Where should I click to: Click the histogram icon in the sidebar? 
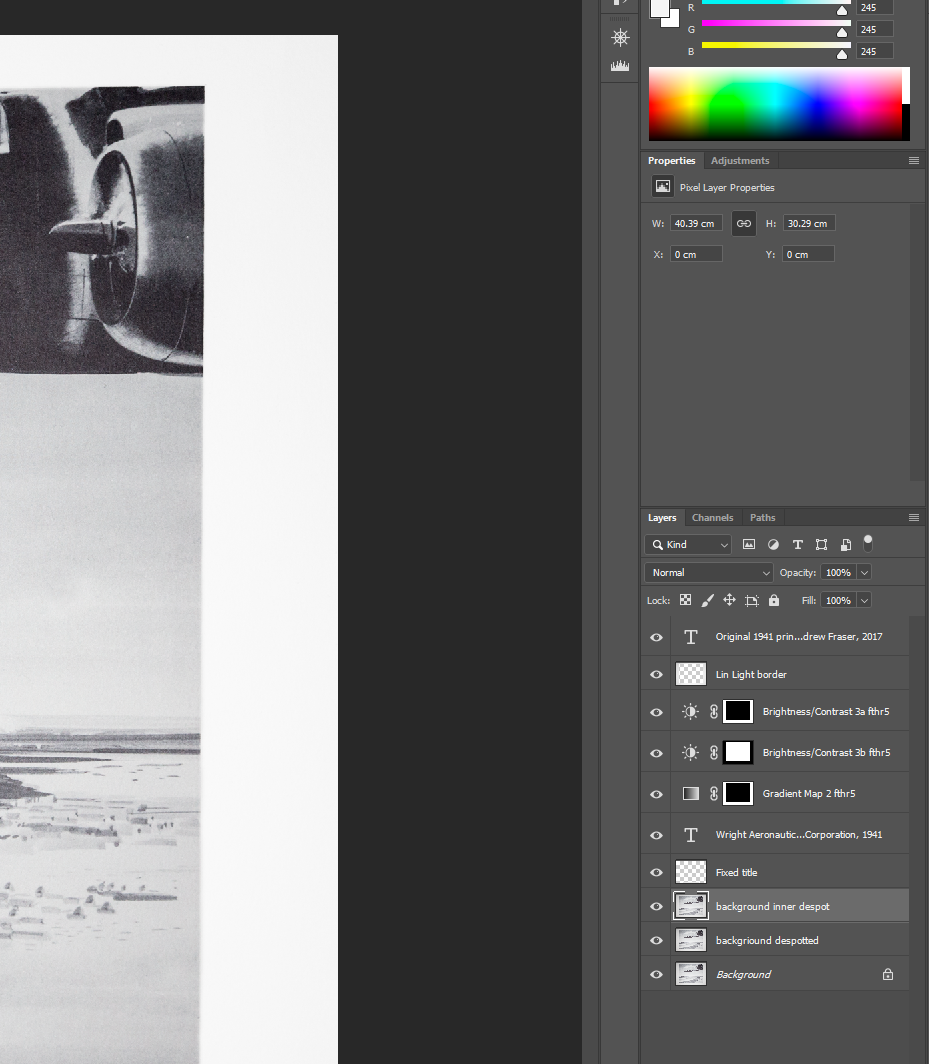[620, 64]
